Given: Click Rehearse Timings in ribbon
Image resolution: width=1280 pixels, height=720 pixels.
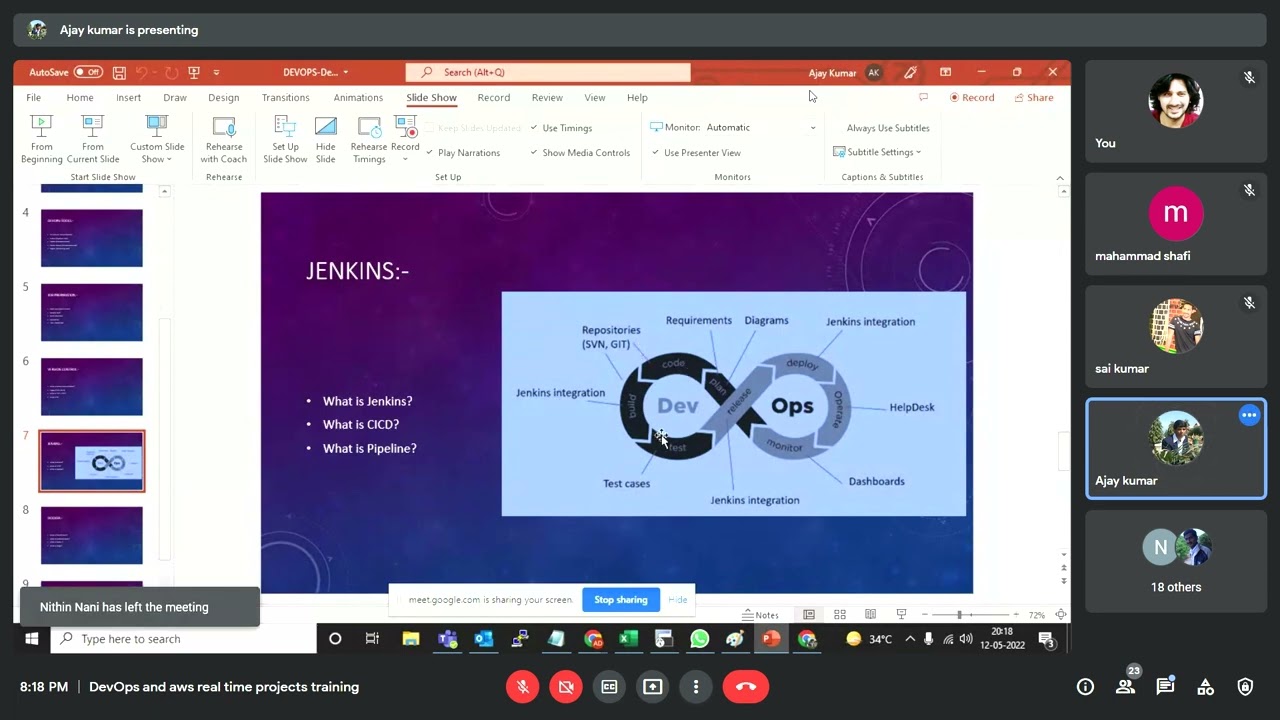Looking at the screenshot, I should (x=369, y=139).
